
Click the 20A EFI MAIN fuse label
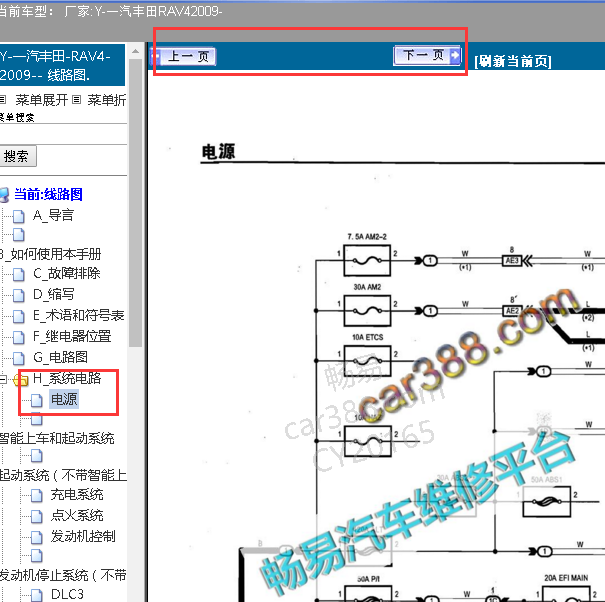pyautogui.click(x=566, y=578)
